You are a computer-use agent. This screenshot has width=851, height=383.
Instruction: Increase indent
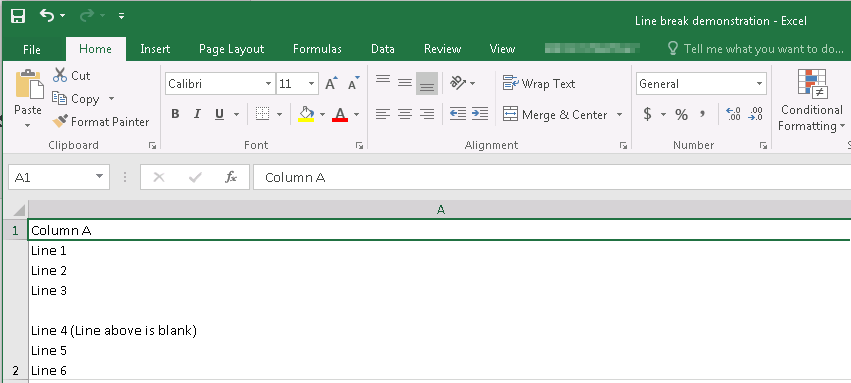click(480, 114)
